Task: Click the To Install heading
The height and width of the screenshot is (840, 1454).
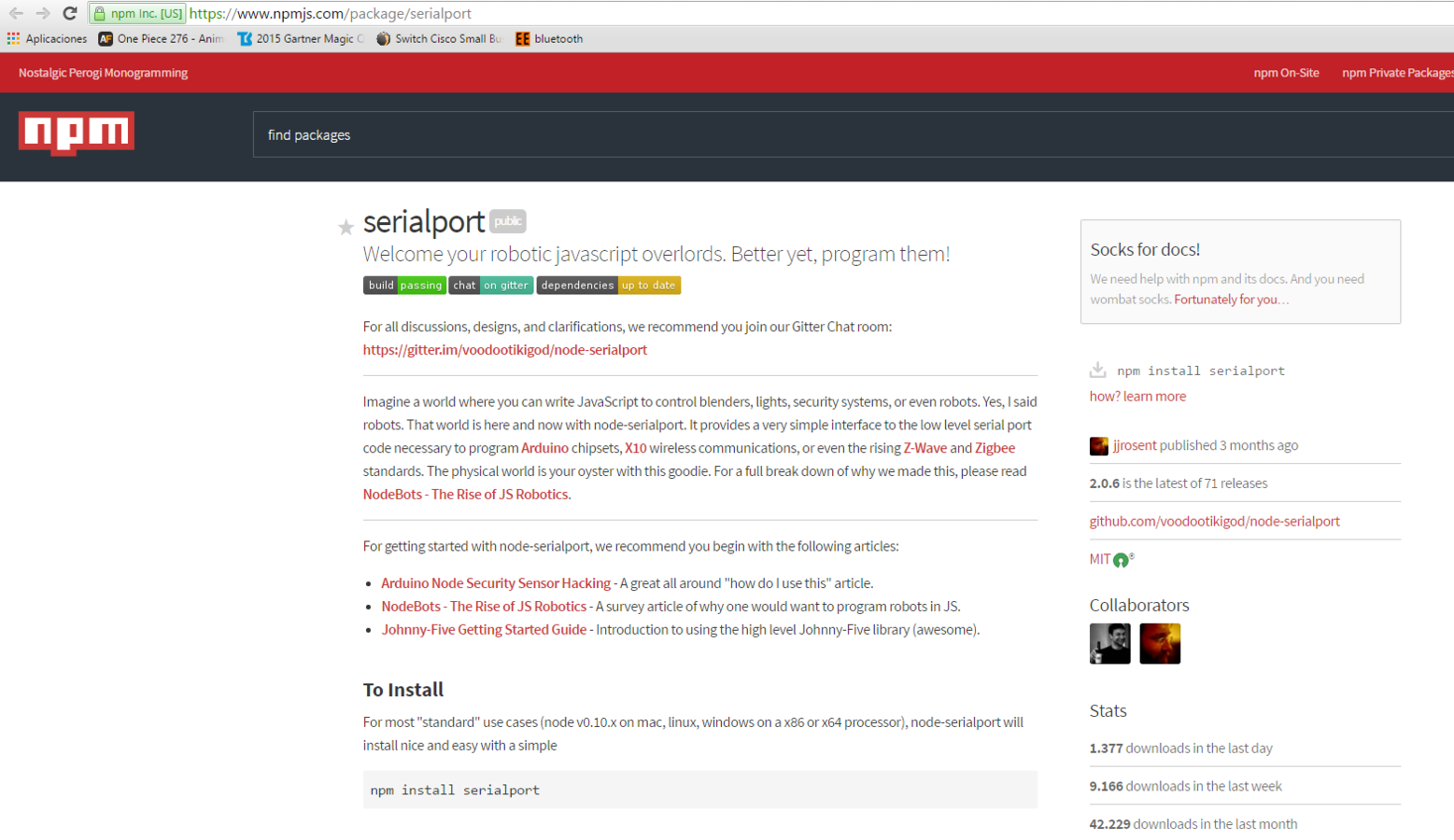Action: click(x=403, y=690)
